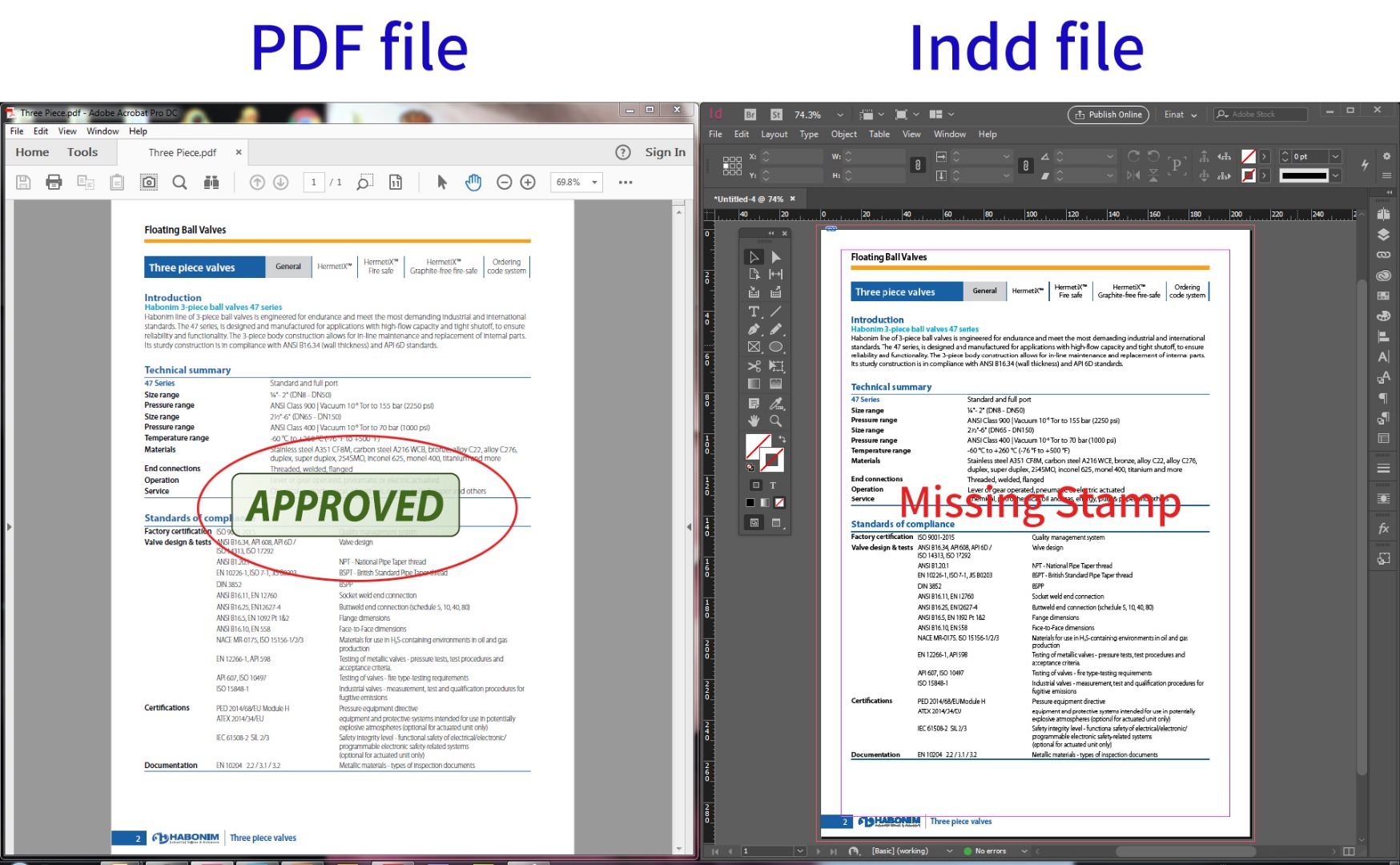Open the stroke style dropdown
The width and height of the screenshot is (1400, 865).
coord(1335,175)
